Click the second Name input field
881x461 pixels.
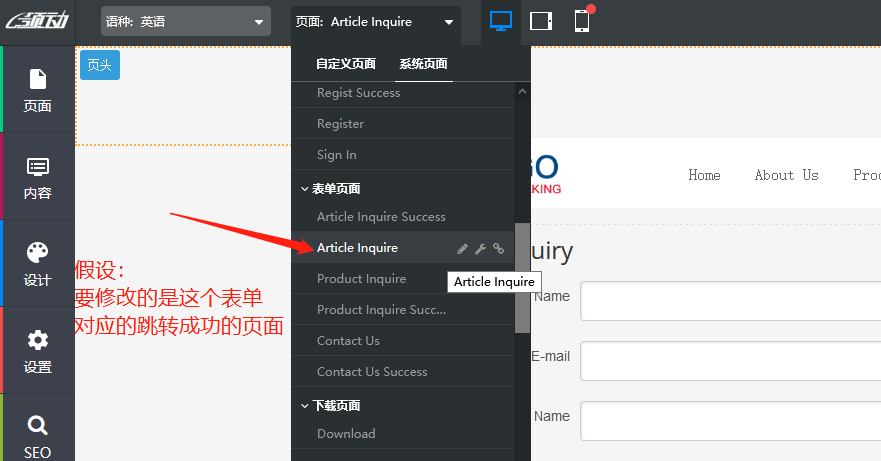730,421
